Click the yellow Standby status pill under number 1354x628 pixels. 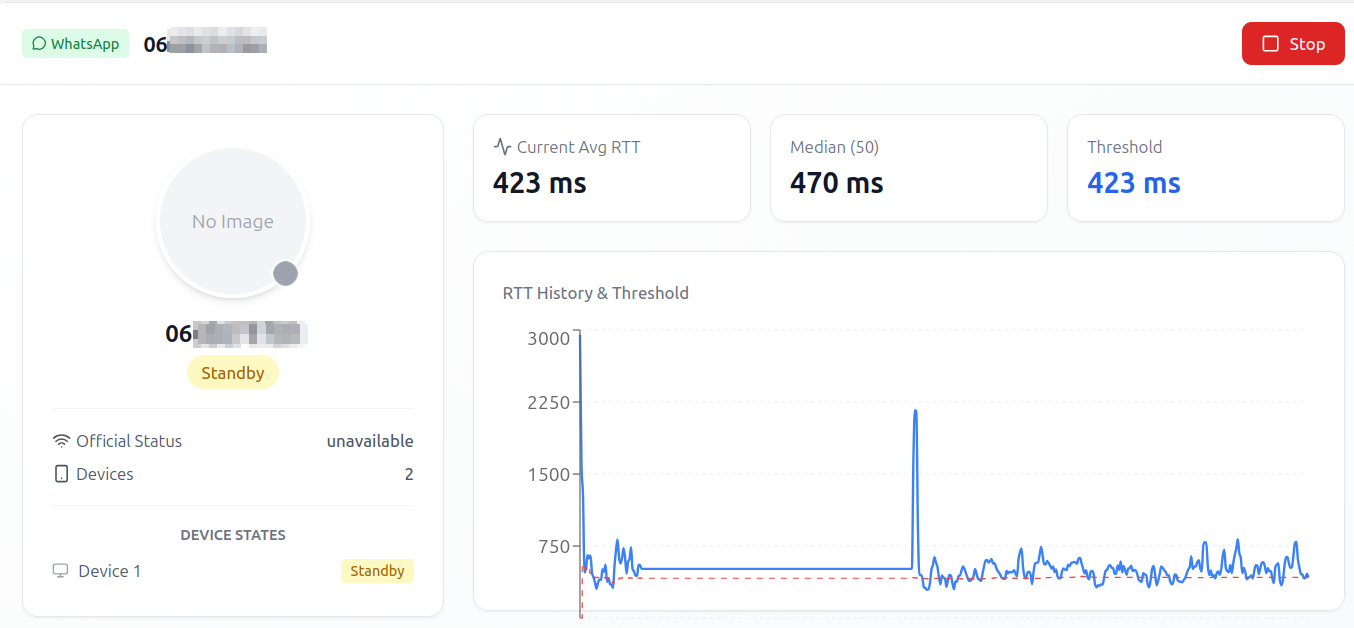click(232, 373)
